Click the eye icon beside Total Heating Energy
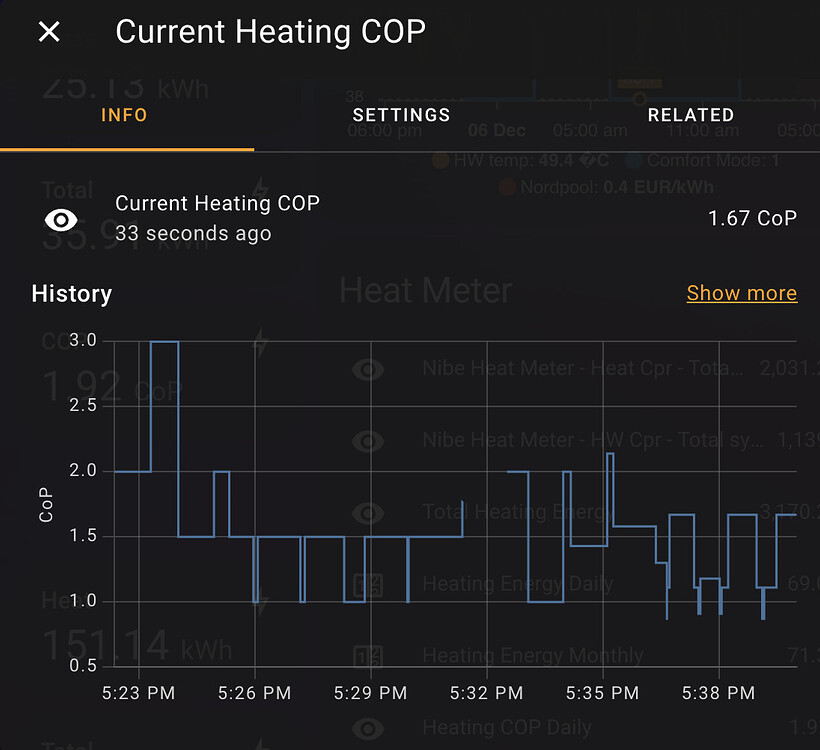 (368, 512)
